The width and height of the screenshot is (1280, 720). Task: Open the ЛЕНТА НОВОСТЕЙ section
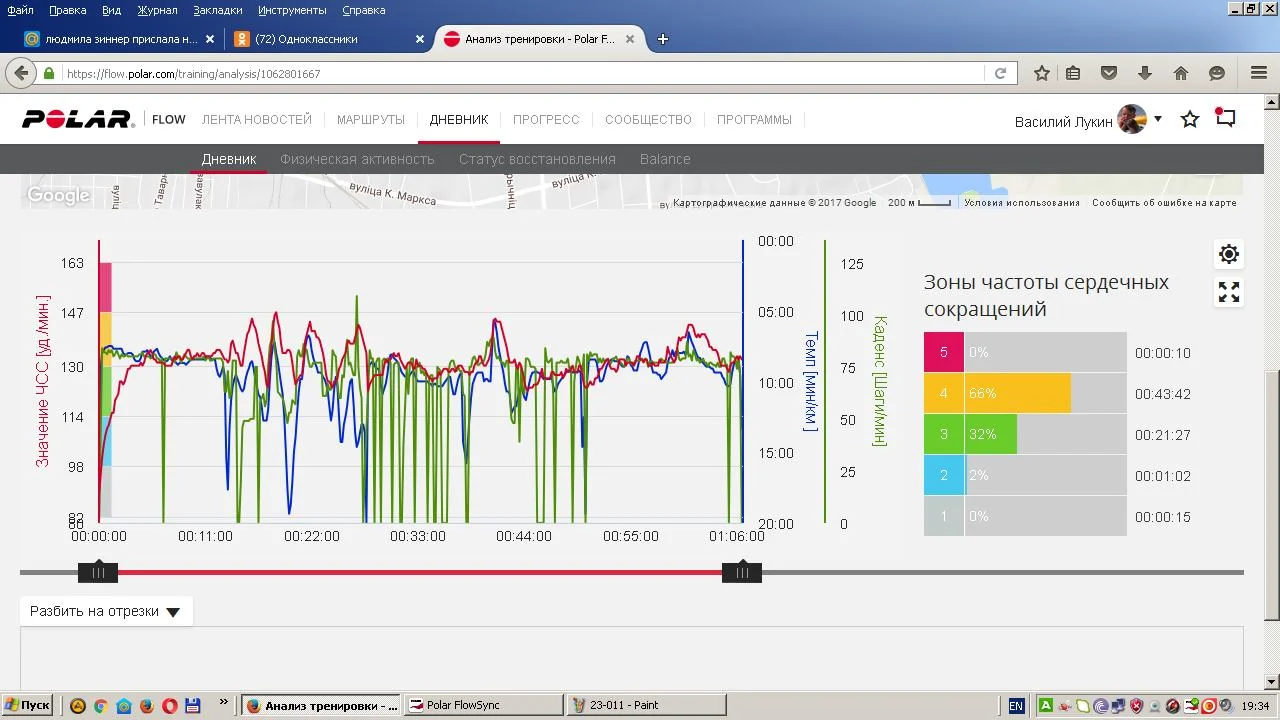point(257,120)
